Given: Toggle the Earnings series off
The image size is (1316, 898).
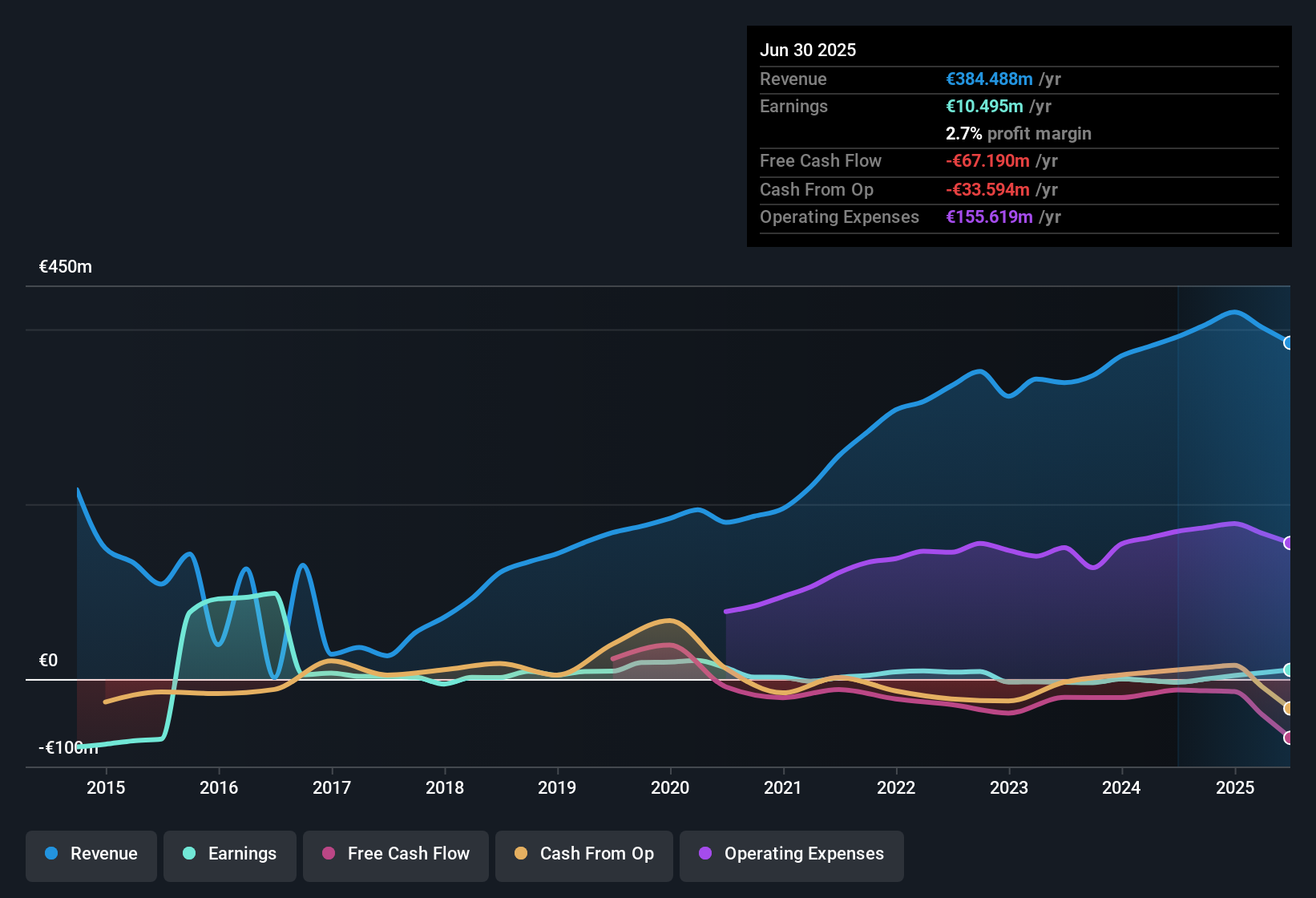Looking at the screenshot, I should 229,854.
